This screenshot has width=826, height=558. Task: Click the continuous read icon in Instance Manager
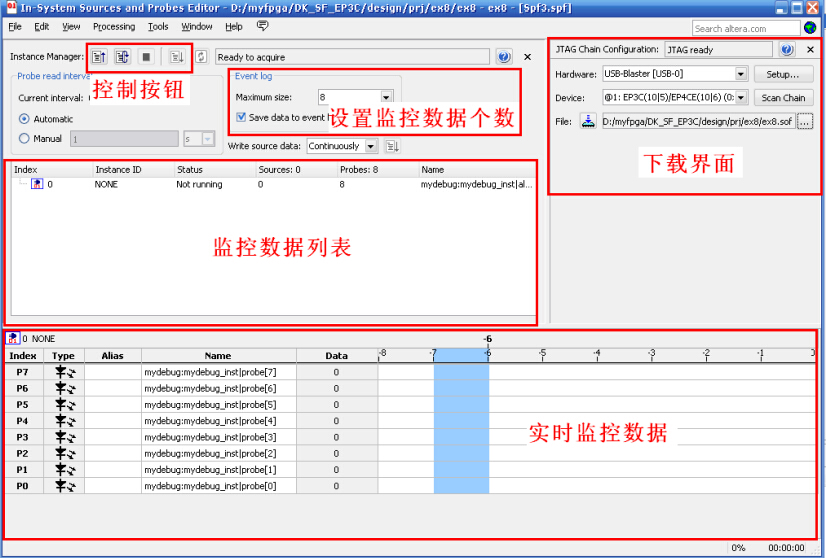123,57
